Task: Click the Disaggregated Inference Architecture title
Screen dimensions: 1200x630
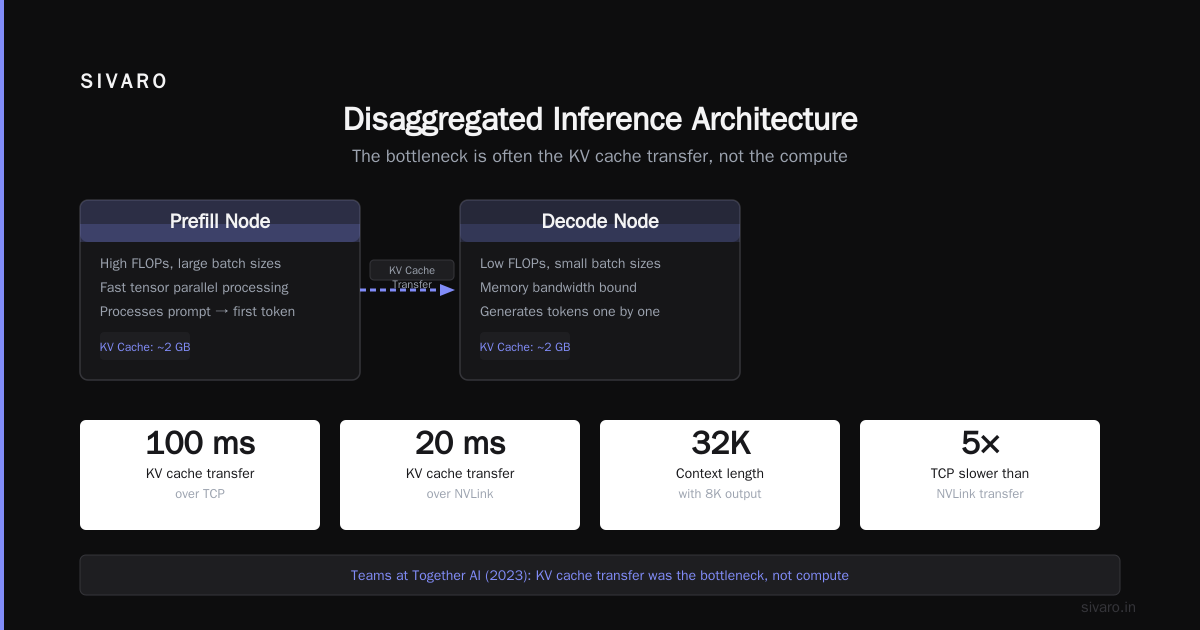Action: (600, 119)
